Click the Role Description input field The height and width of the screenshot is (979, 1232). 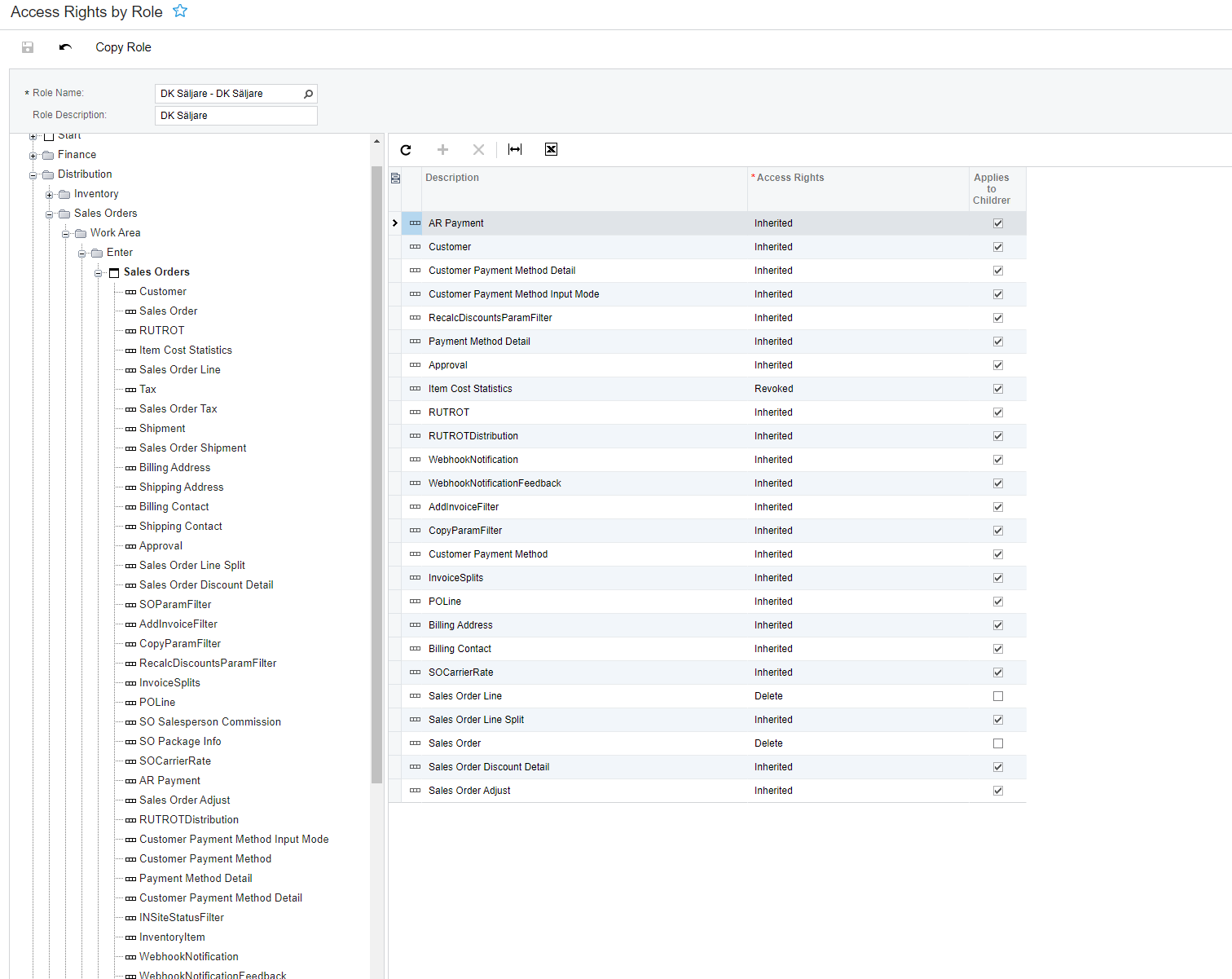235,116
